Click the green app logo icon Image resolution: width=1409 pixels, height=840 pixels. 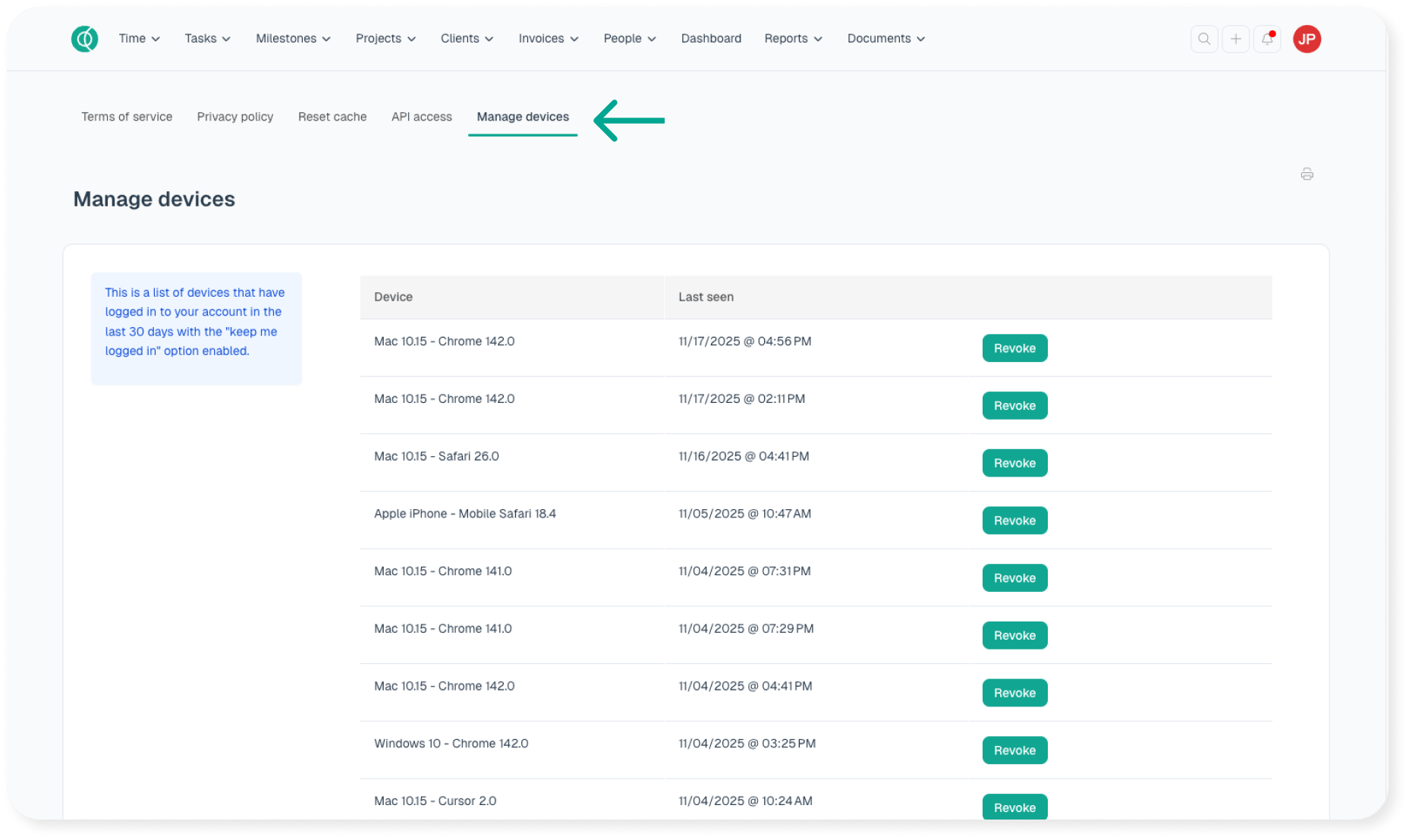[84, 39]
